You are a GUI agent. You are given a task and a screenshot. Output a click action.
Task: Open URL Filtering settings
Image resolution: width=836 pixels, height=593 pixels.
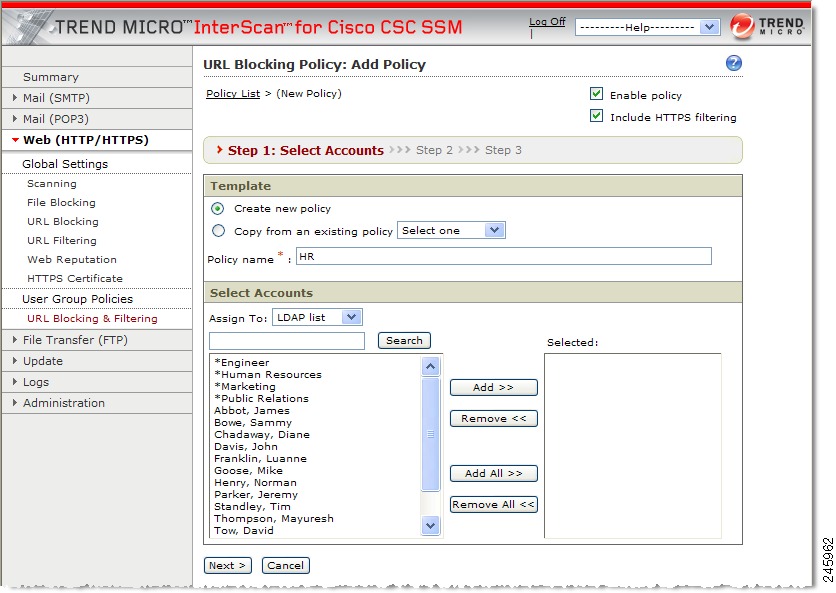[62, 241]
